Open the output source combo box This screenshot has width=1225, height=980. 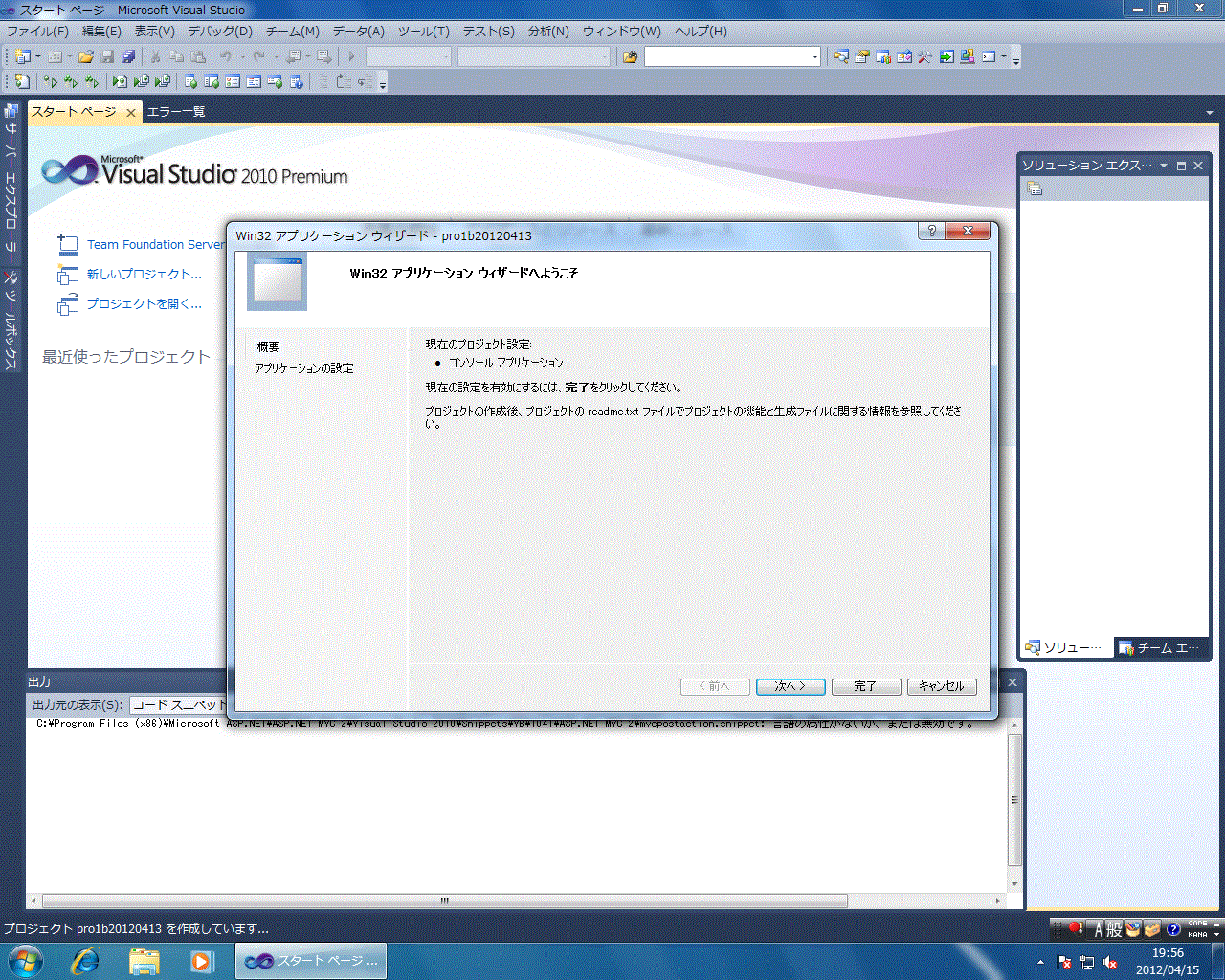[x=178, y=704]
